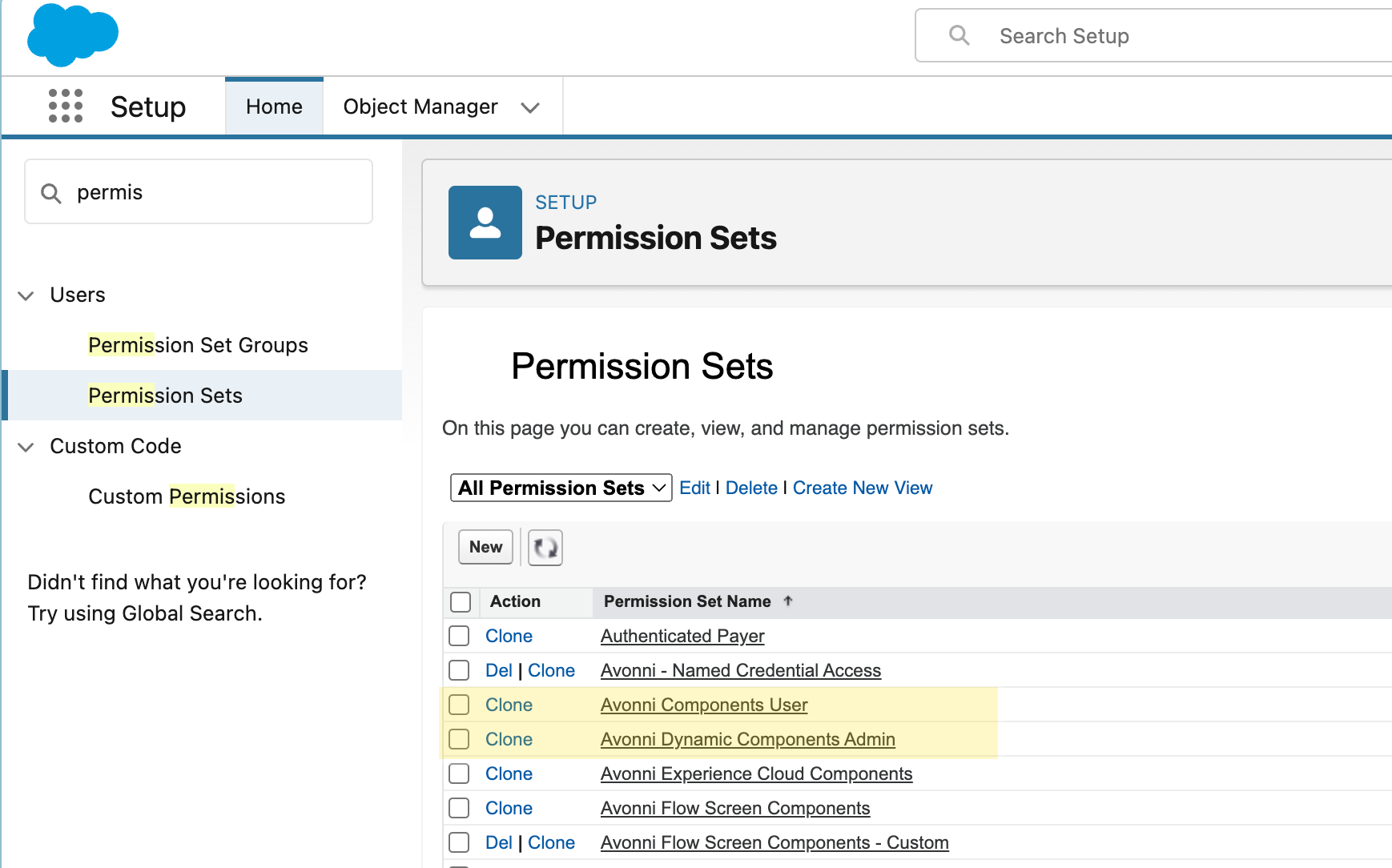Image resolution: width=1392 pixels, height=868 pixels.
Task: Collapse the Custom Code section
Action: coord(26,447)
